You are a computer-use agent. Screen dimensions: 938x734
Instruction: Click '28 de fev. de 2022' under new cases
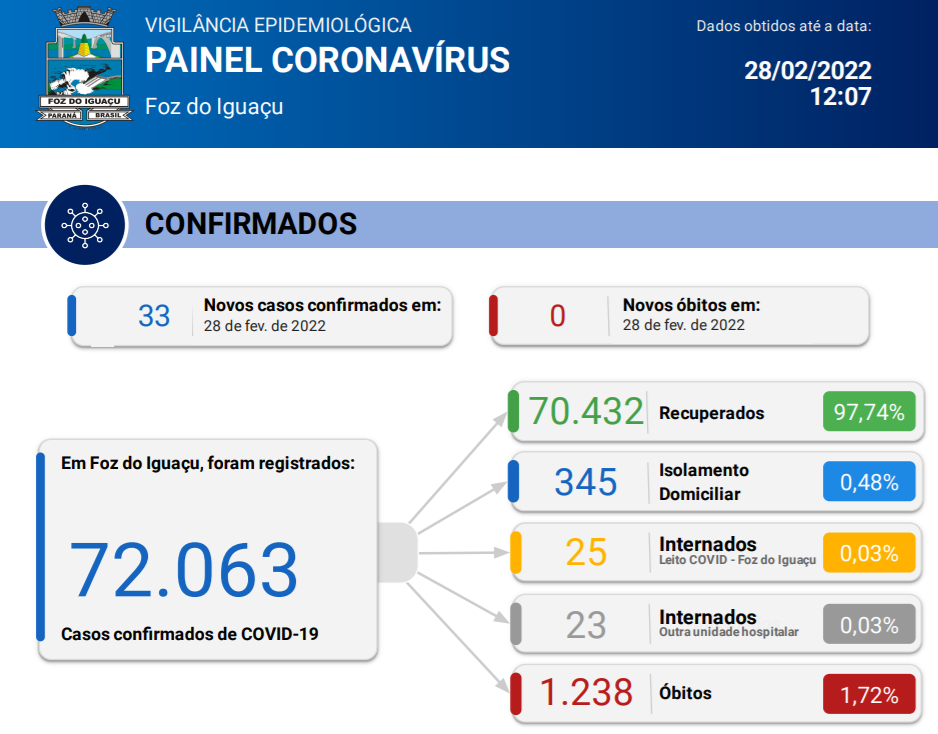pos(264,326)
